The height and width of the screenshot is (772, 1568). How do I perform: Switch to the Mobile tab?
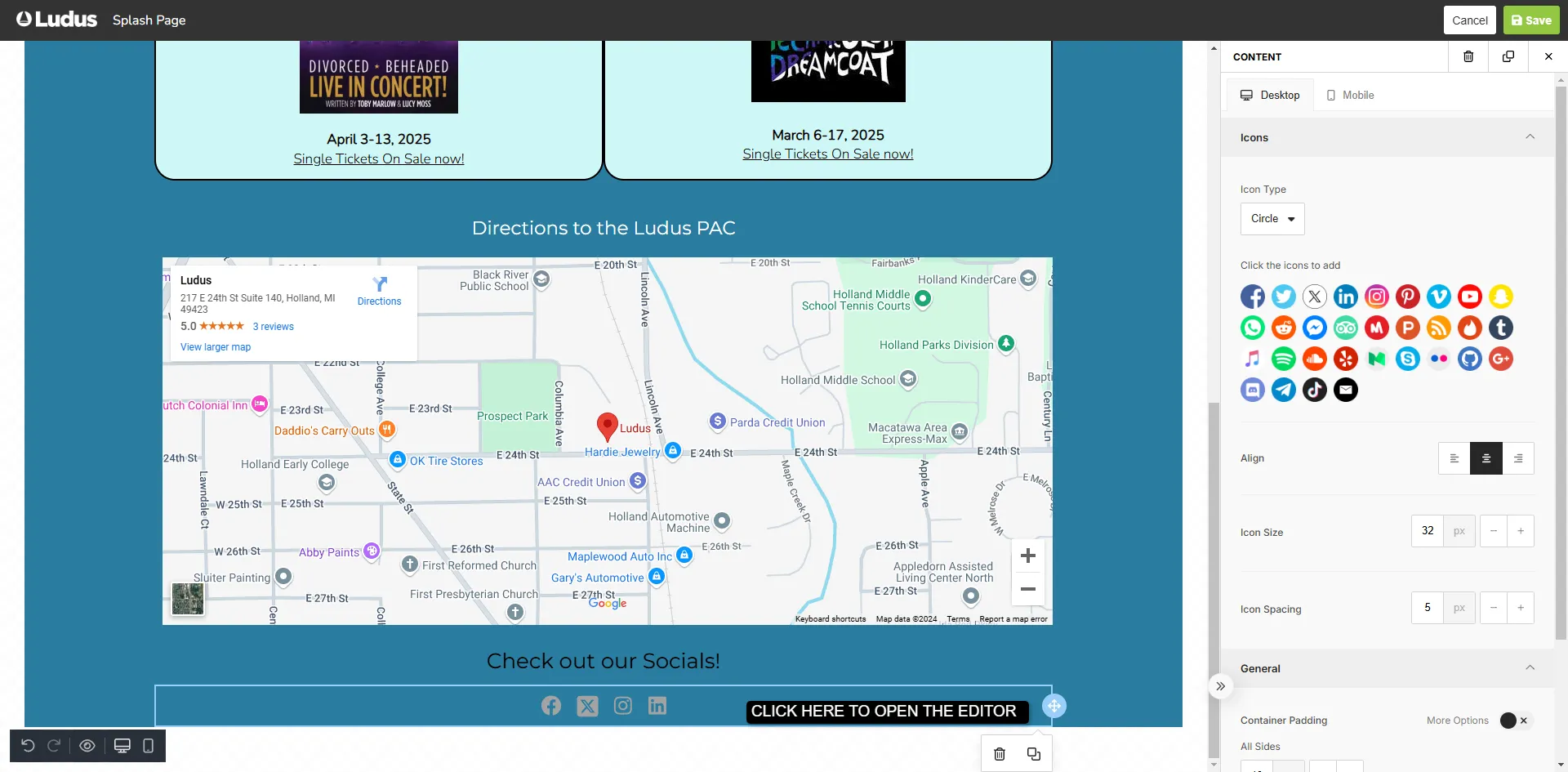(1350, 95)
